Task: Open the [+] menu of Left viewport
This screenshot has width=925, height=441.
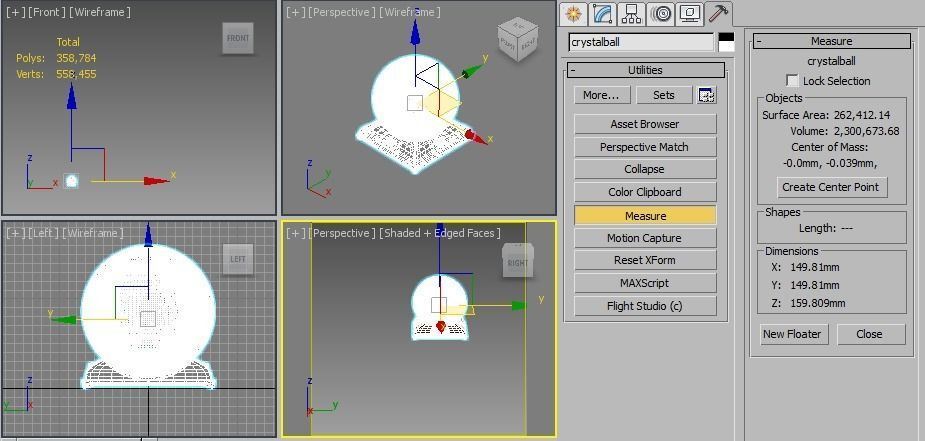Action: (14, 233)
